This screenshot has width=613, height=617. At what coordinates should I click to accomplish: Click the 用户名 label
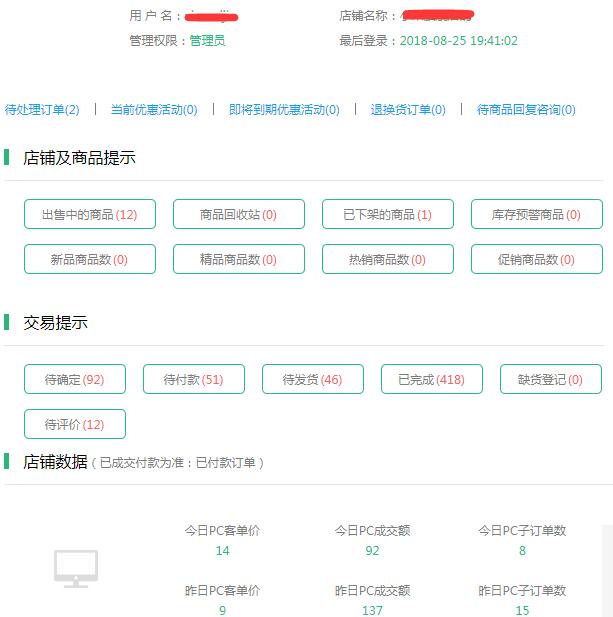tap(155, 16)
